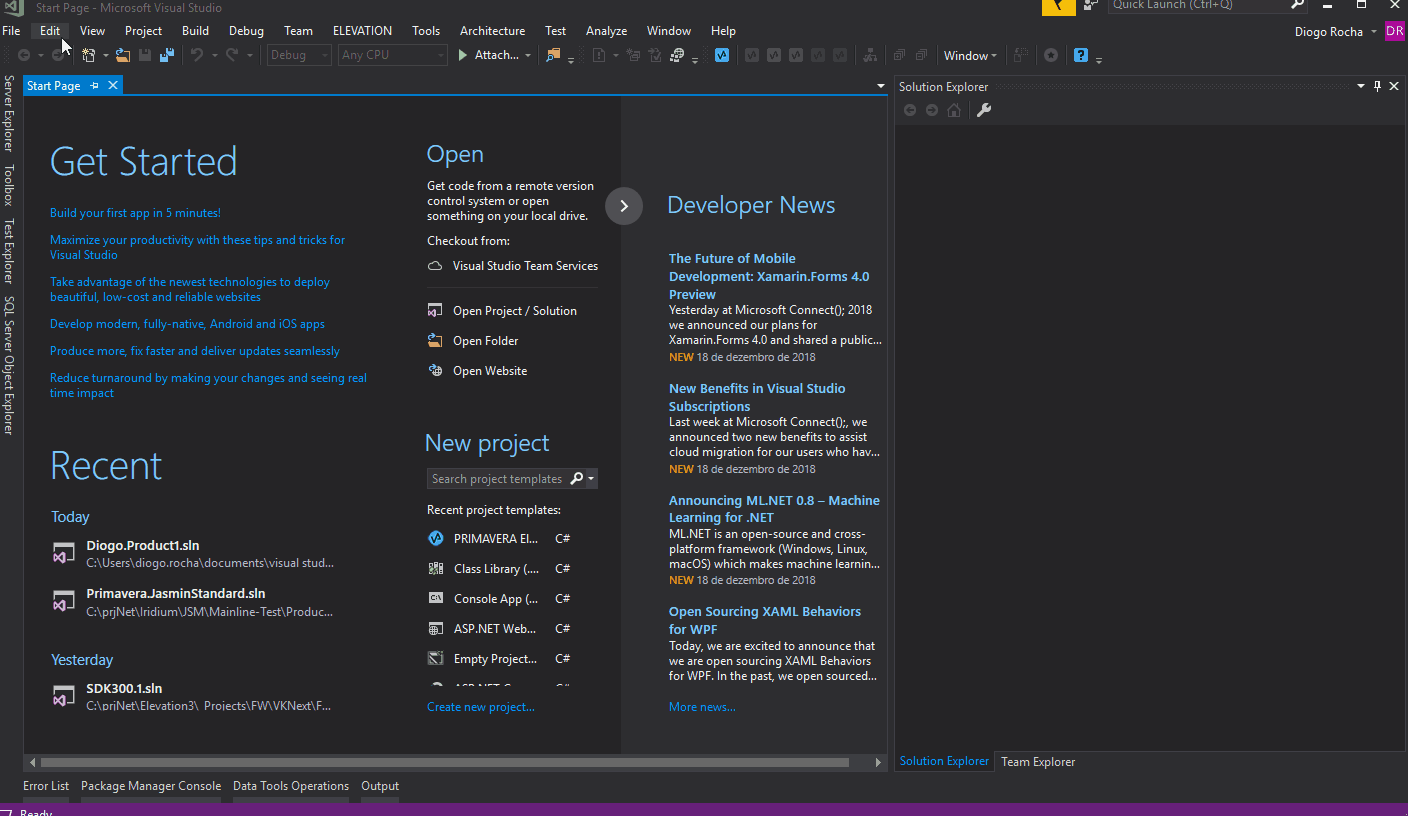Open the ELEVATION menu

point(362,31)
